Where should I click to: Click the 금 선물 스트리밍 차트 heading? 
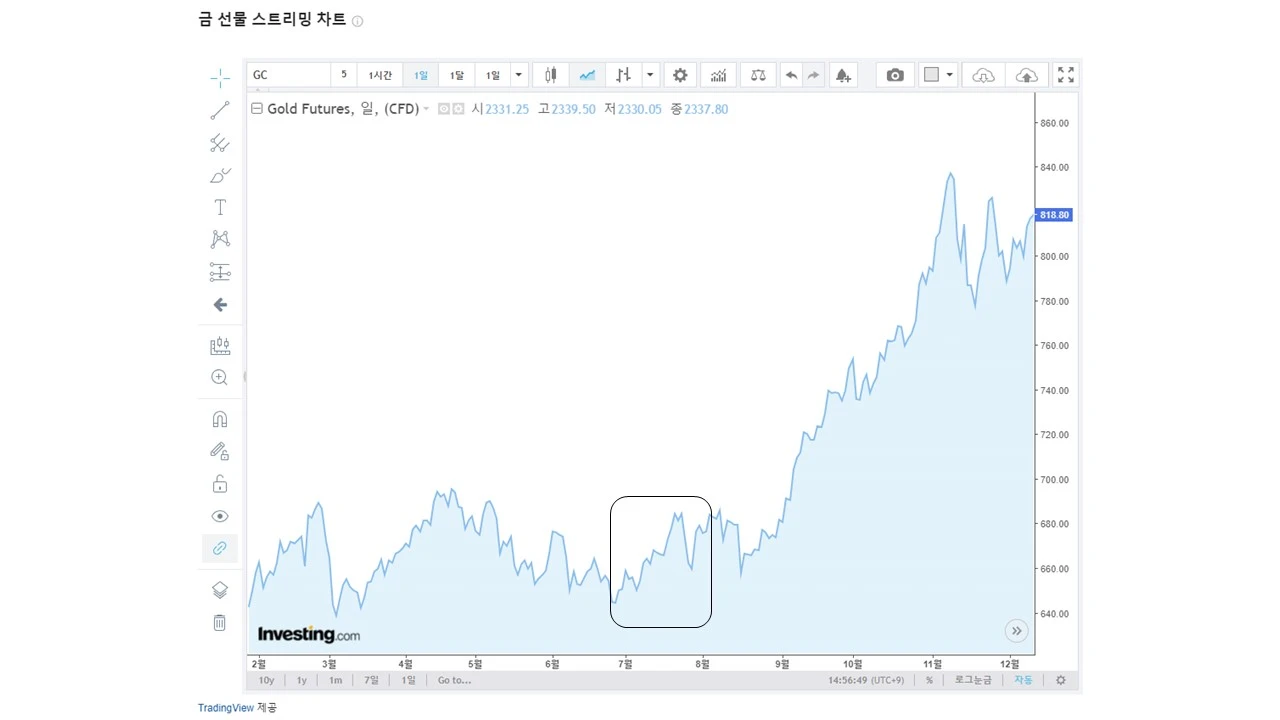[272, 20]
